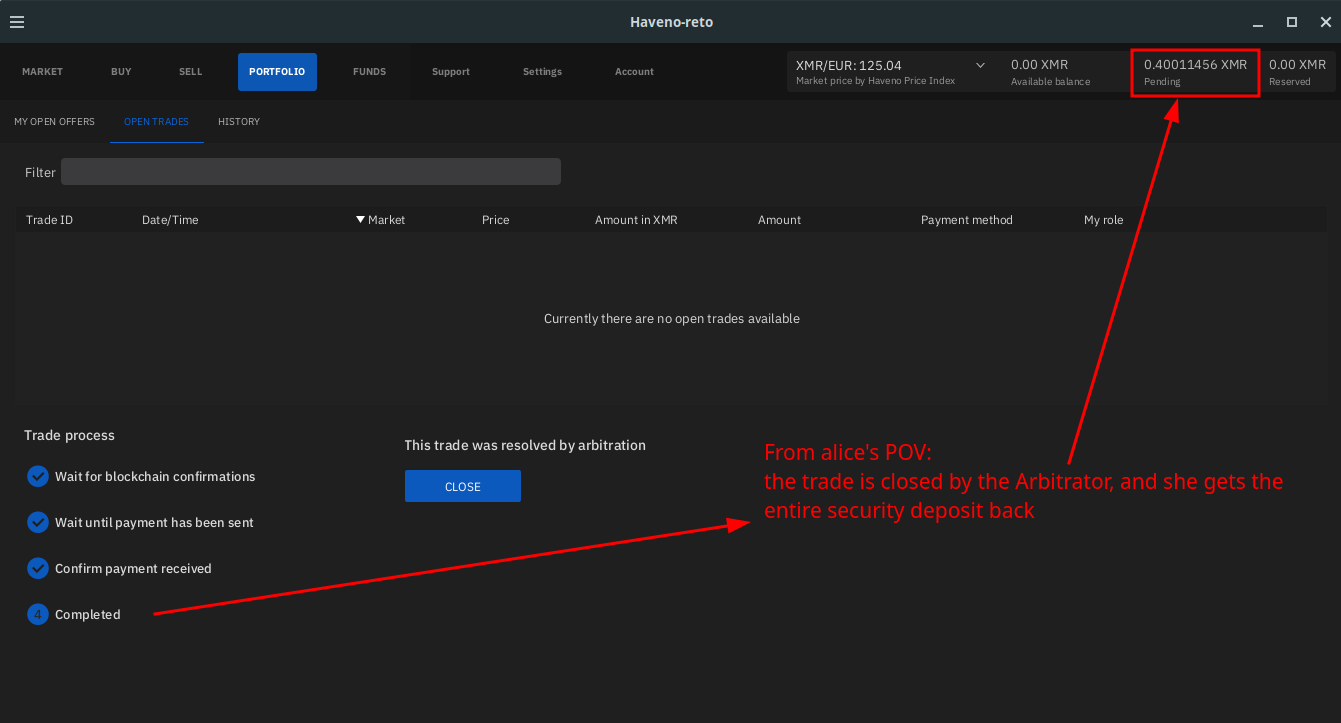The height and width of the screenshot is (723, 1341).
Task: Minimize the Haveno-reto window
Action: coord(1258,22)
